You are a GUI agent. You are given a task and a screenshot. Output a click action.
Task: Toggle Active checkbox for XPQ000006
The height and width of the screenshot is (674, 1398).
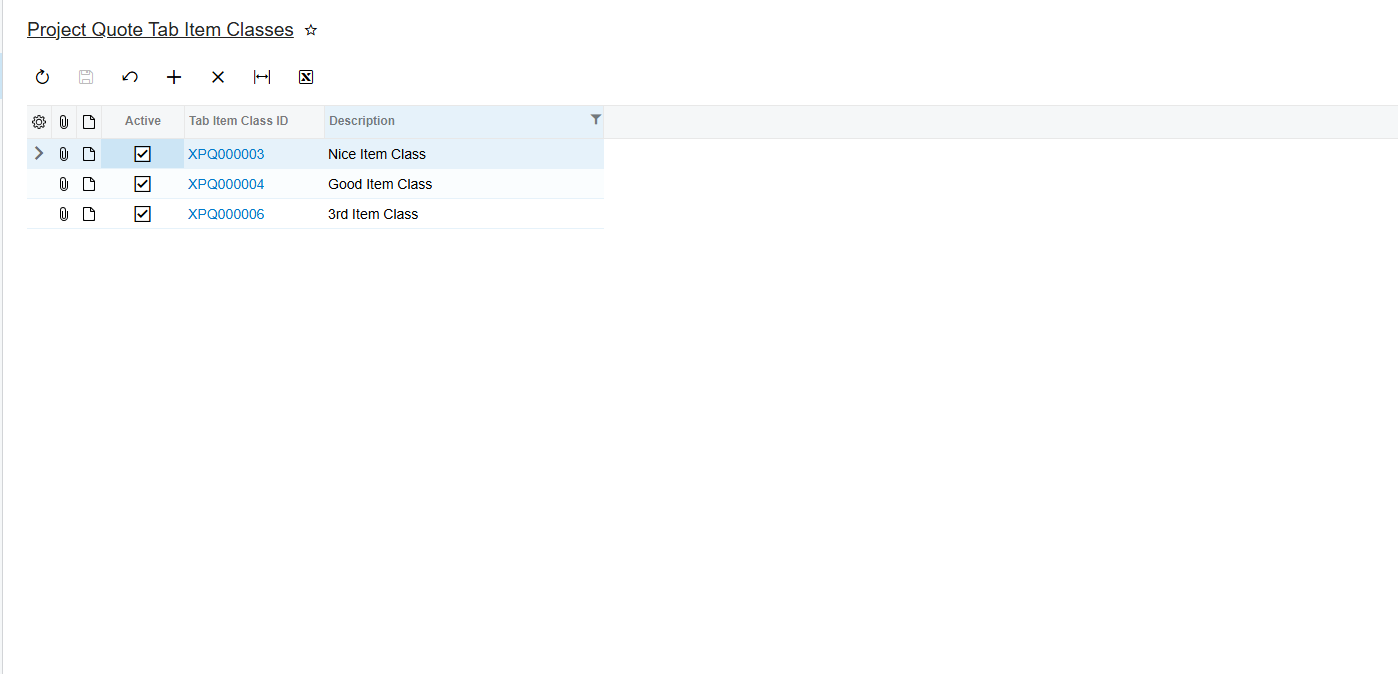(x=142, y=214)
